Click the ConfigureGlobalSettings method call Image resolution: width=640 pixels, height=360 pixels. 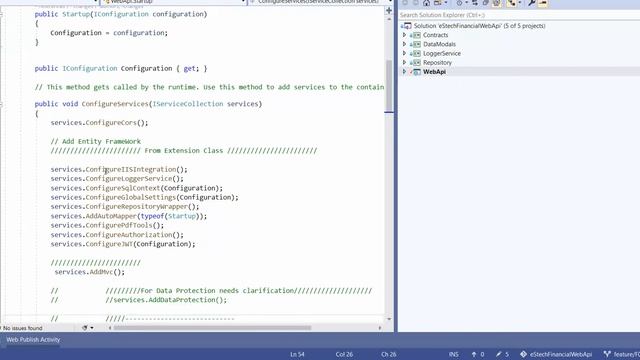pos(131,198)
